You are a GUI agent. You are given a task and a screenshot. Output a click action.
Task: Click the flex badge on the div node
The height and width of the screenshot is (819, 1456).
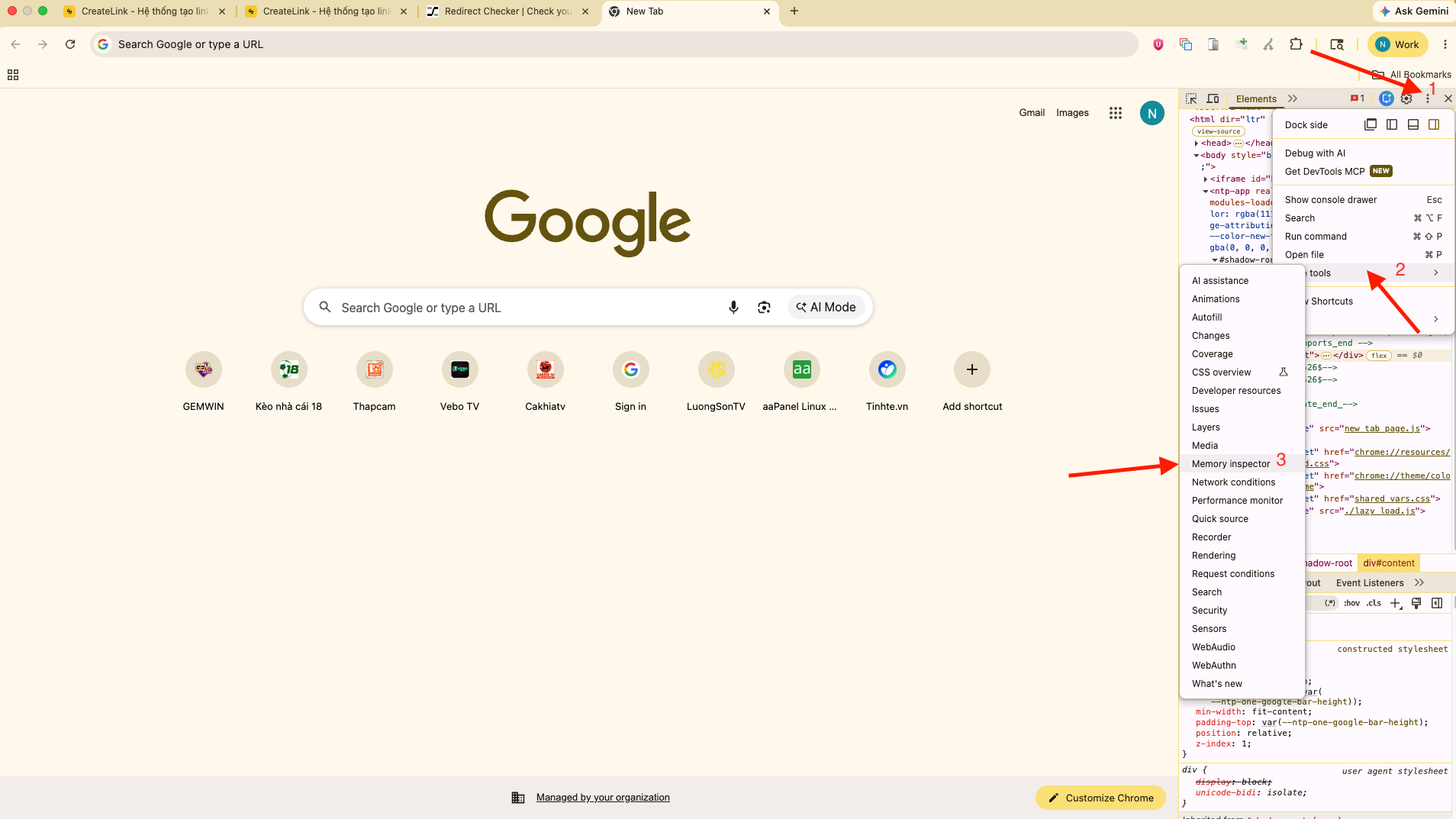(1379, 356)
